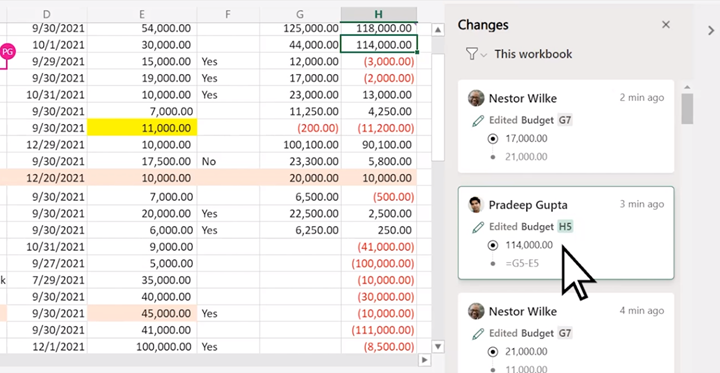Click Pradeep Gupta avatar in change card
Screen dimensions: 720x373
pos(476,205)
